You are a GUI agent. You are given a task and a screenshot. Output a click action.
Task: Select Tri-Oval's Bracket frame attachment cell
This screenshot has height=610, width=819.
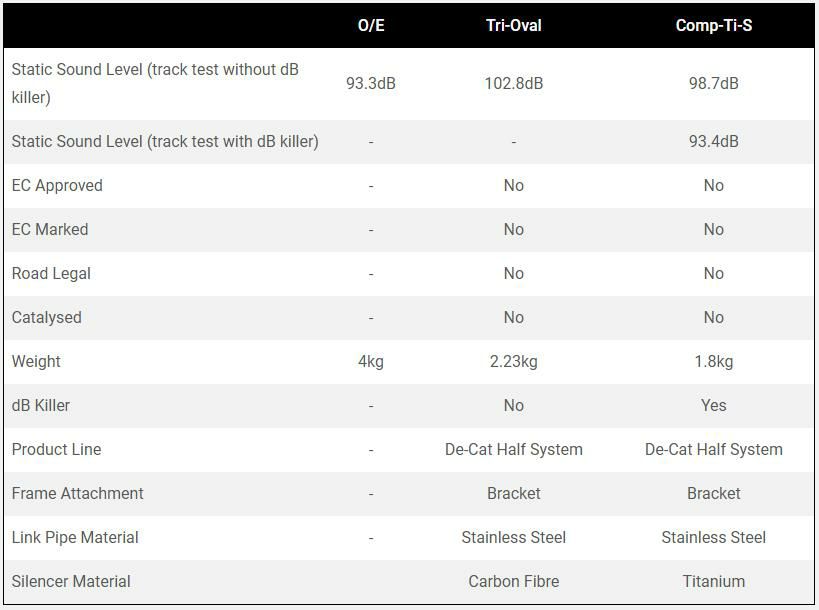[x=513, y=494]
